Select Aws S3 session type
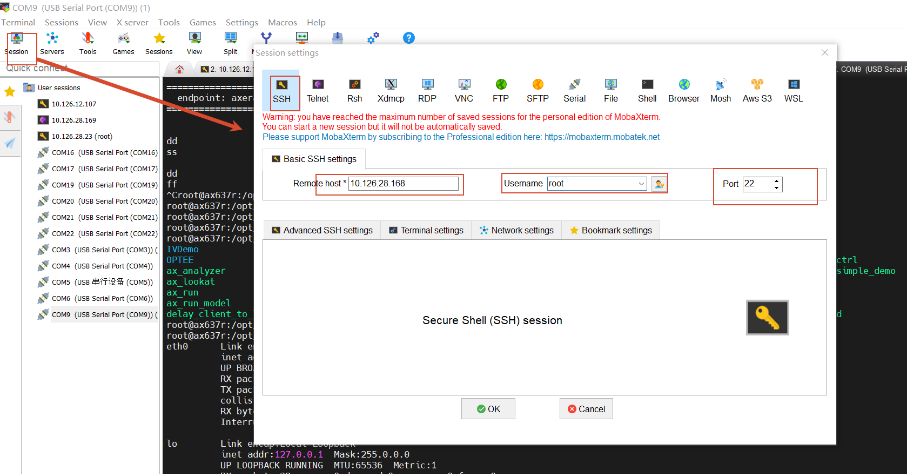The height and width of the screenshot is (474, 907). [757, 91]
